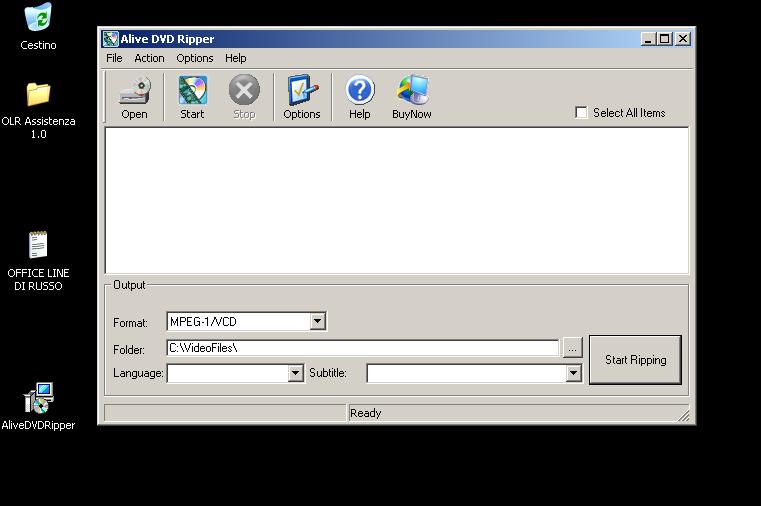Click the Folder path input field
The width and height of the screenshot is (761, 506).
361,348
